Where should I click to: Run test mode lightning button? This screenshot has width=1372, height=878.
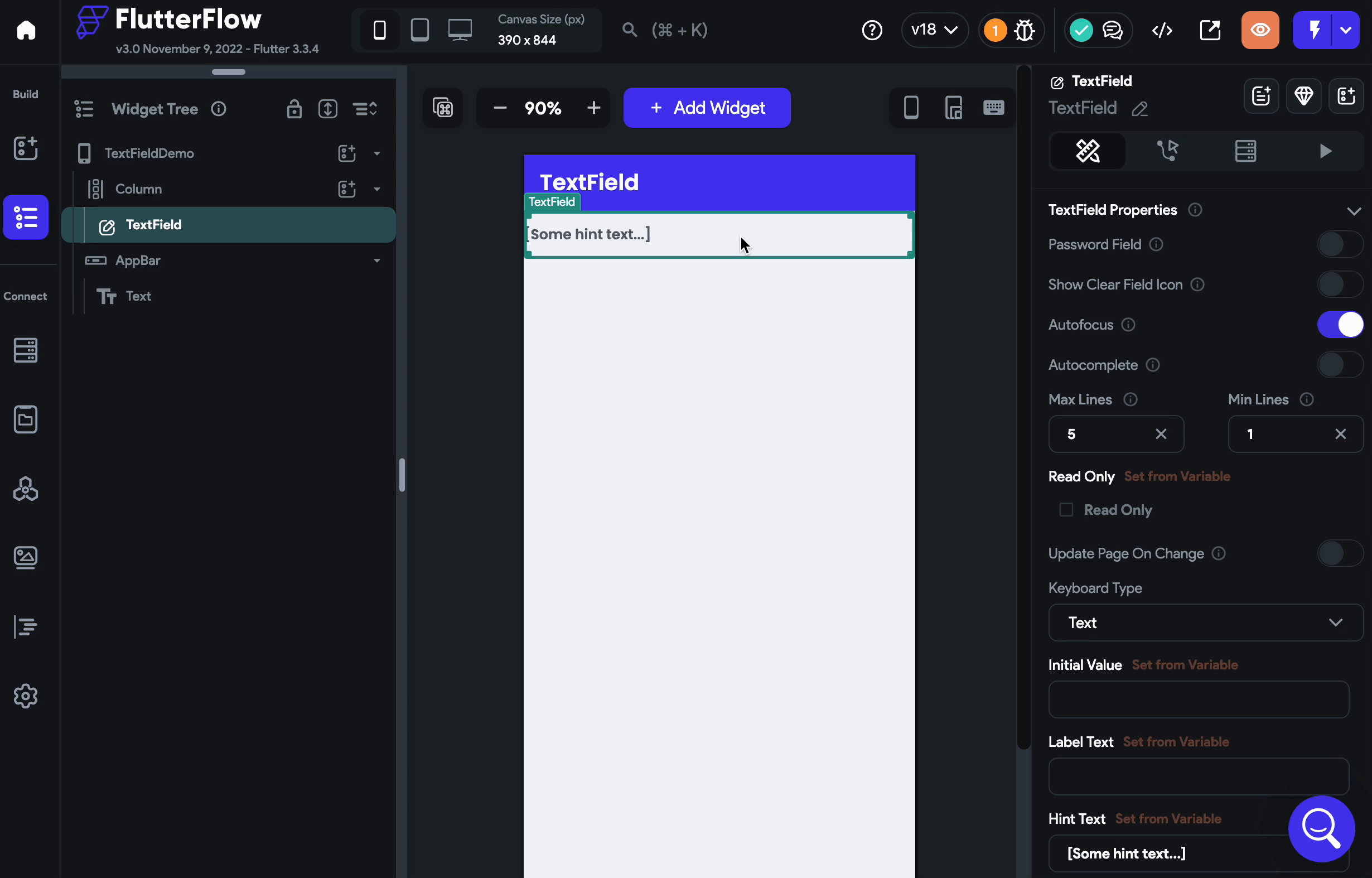click(x=1313, y=30)
